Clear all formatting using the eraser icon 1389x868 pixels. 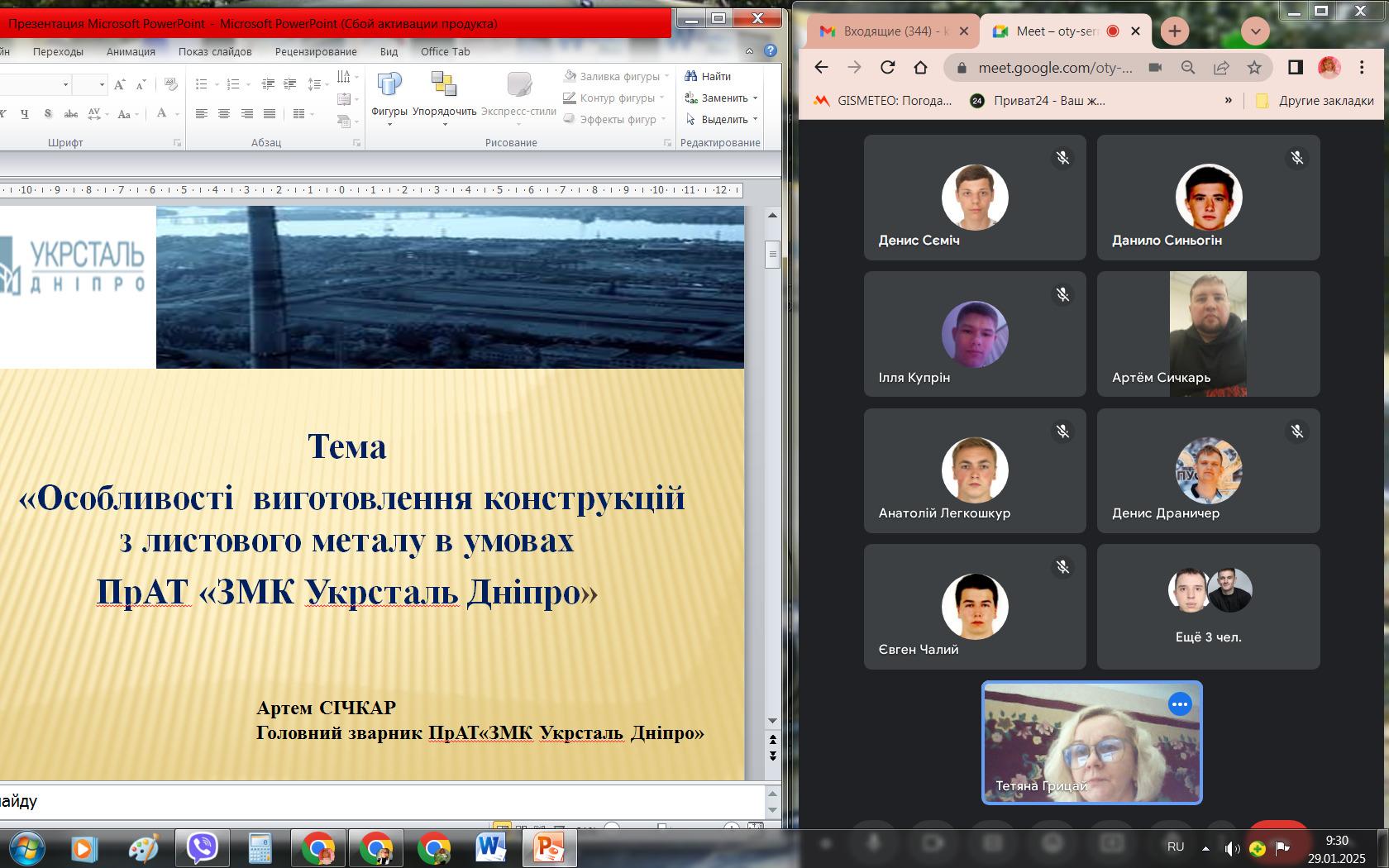[171, 84]
